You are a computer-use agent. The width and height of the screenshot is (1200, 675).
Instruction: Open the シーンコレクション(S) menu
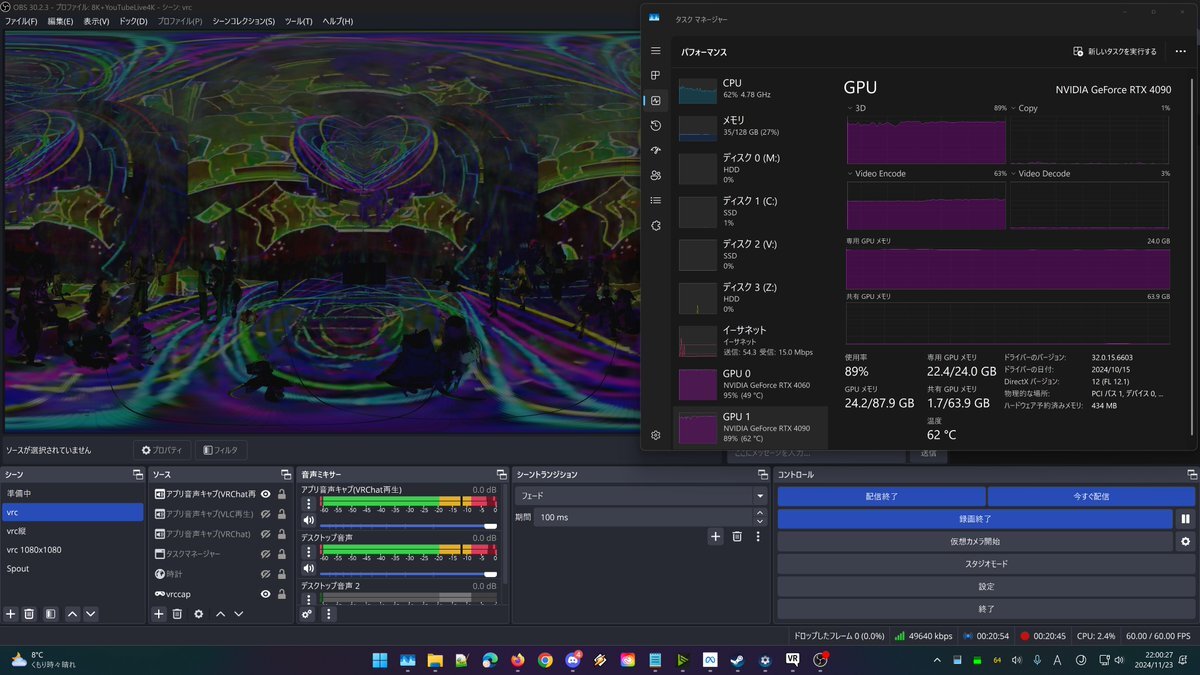244,21
